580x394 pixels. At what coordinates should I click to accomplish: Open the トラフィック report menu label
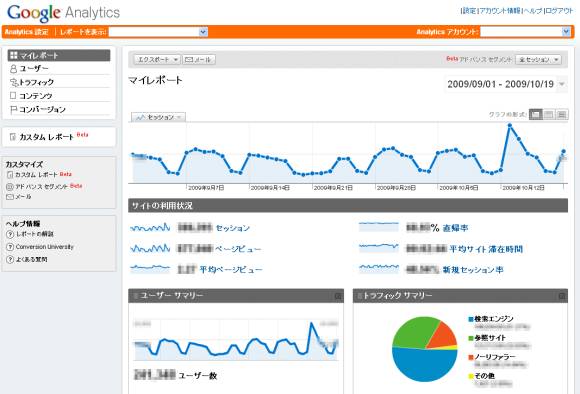coord(37,82)
